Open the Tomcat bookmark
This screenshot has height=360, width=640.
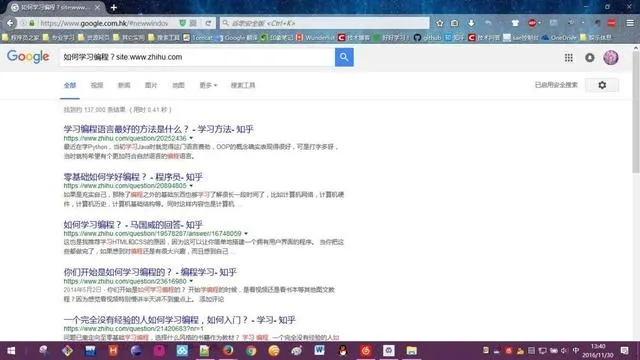(x=198, y=38)
